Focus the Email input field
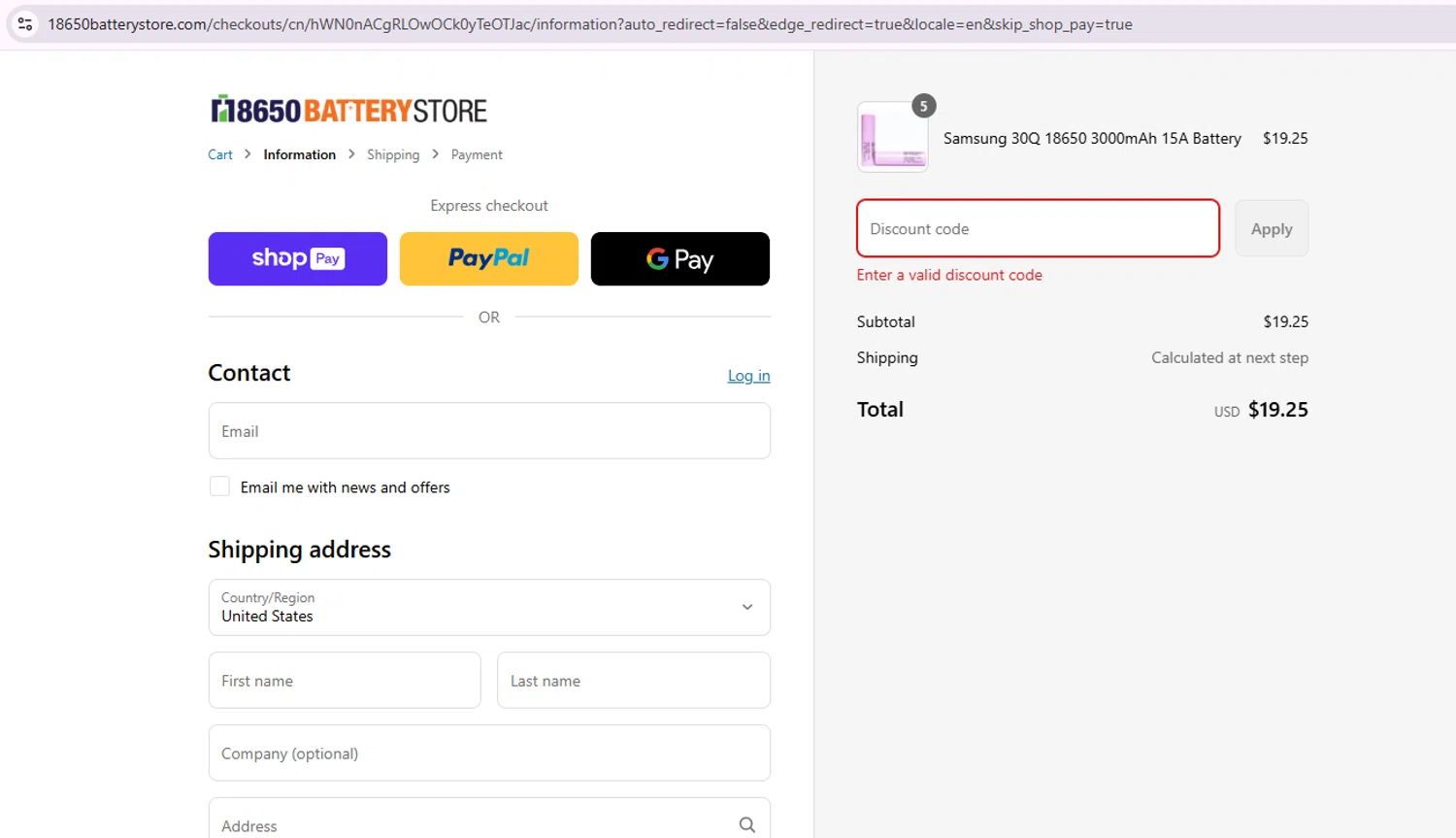 (489, 431)
